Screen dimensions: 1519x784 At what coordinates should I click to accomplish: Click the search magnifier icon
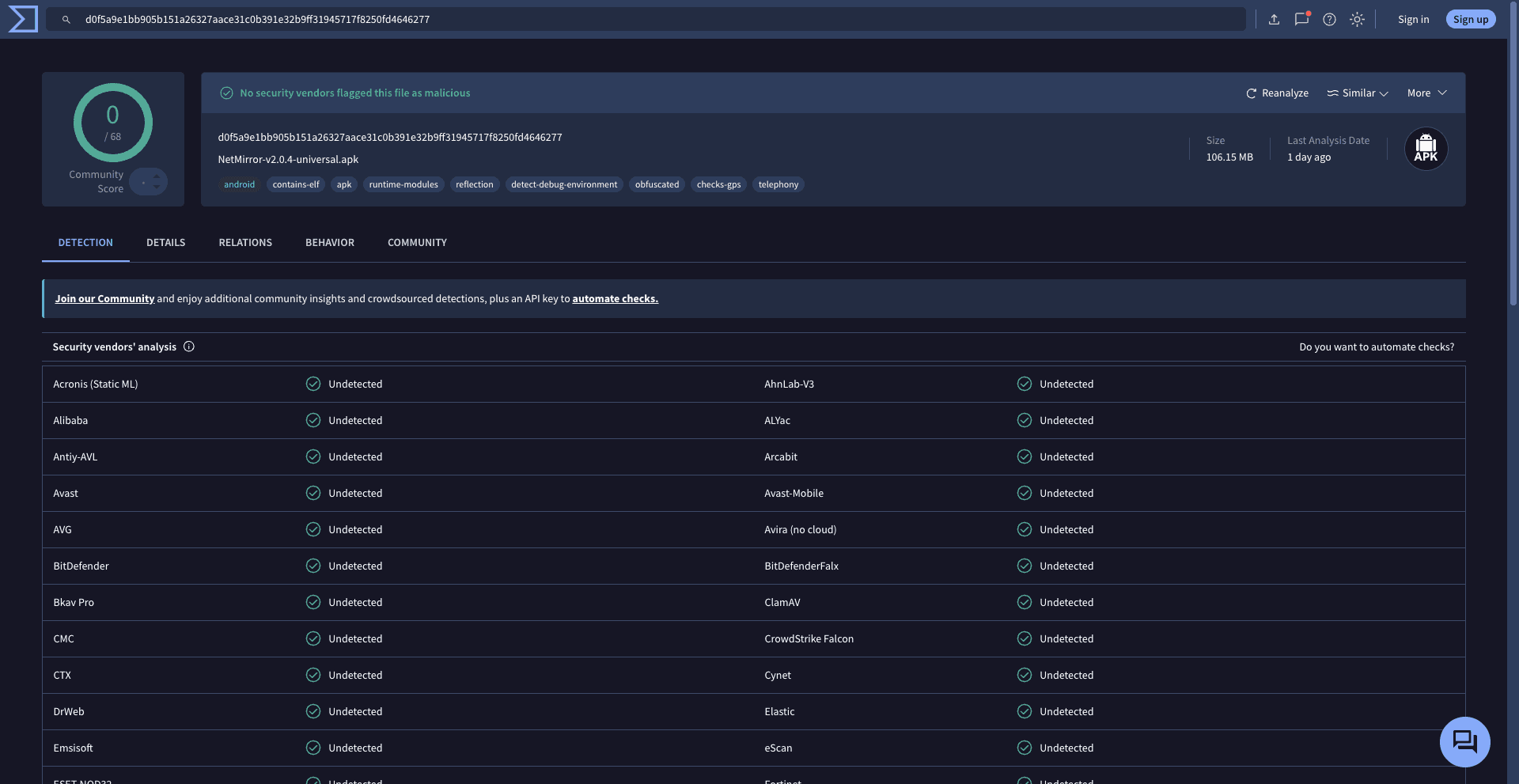click(x=66, y=20)
